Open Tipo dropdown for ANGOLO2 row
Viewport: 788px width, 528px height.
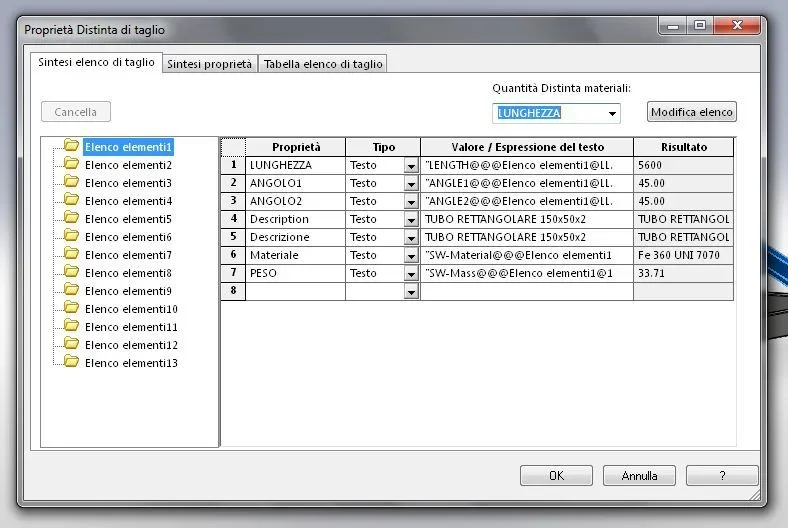coord(411,202)
